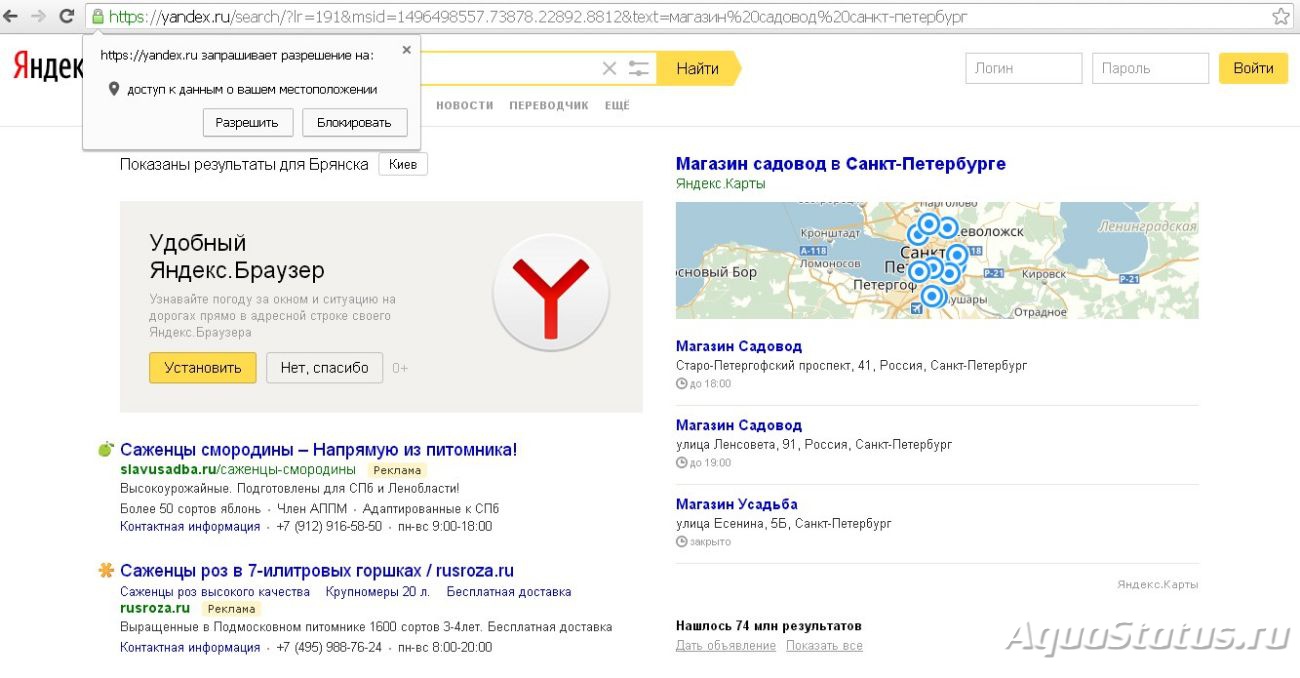Click the Показать все link
The image size is (1300, 678).
click(824, 645)
